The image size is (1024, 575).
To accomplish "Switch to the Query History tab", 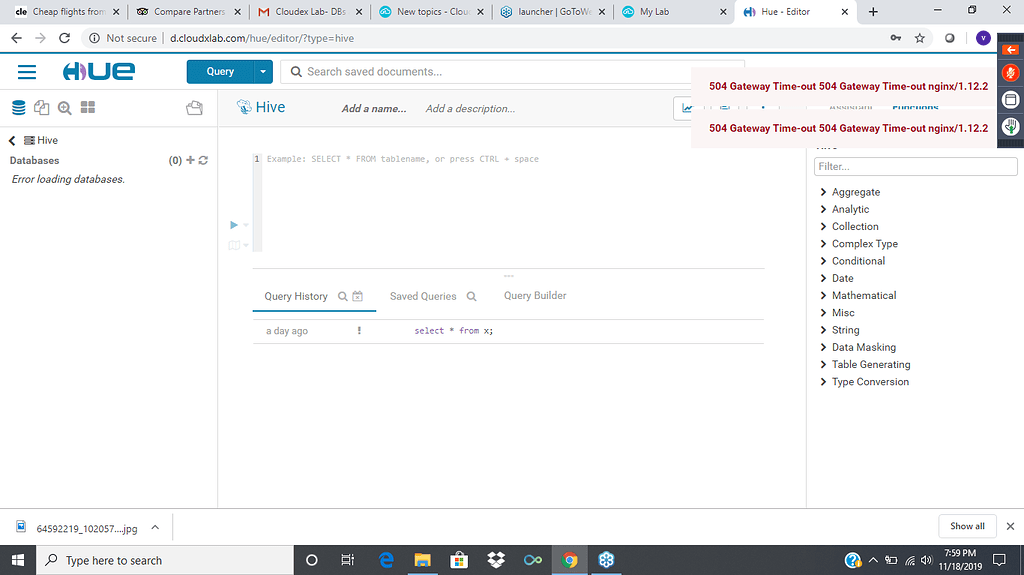I will (296, 297).
